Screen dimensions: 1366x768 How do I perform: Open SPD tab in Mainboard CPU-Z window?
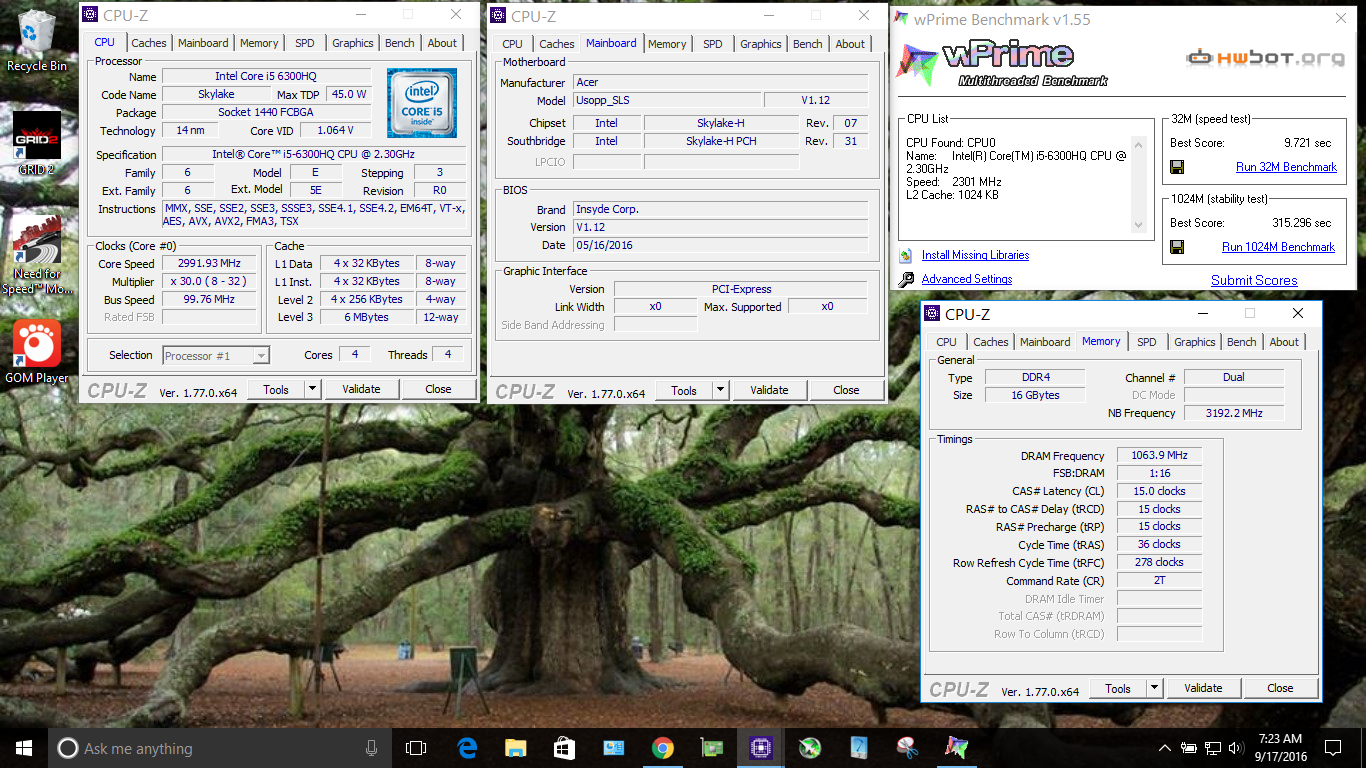point(713,44)
